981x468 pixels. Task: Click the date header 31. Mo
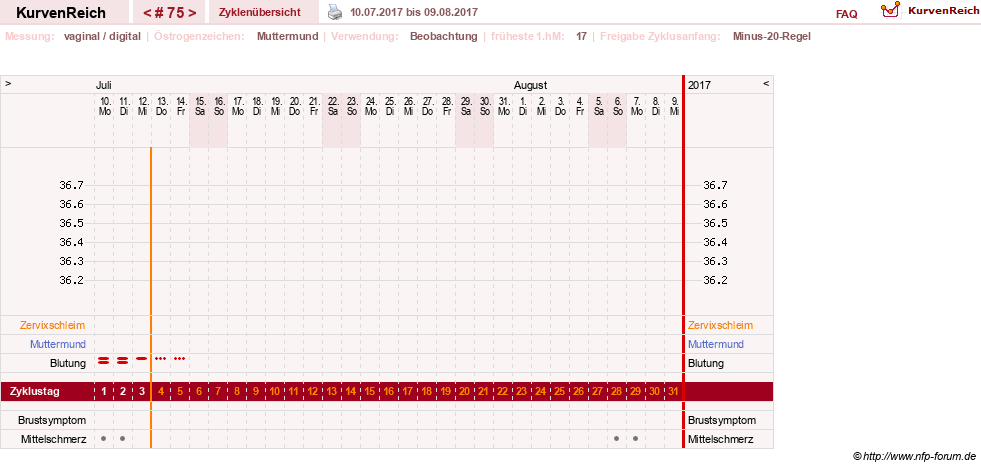point(503,105)
